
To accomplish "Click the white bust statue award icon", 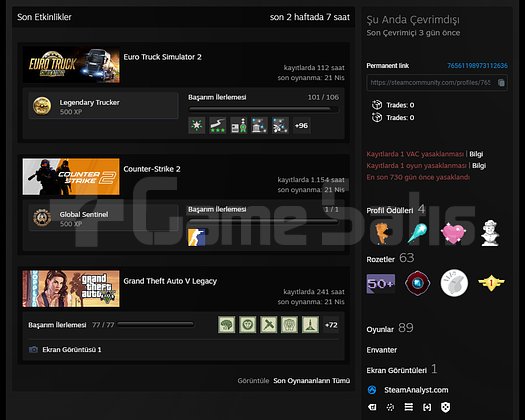I will coord(490,233).
